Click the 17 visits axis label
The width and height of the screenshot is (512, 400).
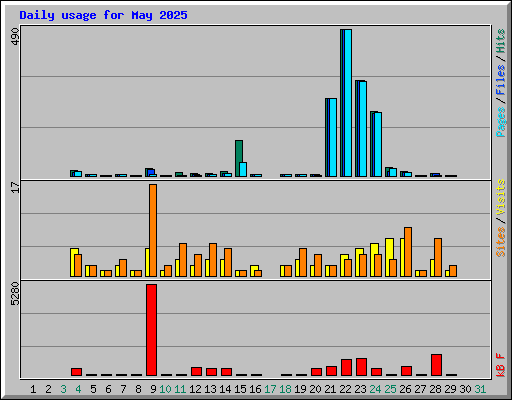[15, 187]
